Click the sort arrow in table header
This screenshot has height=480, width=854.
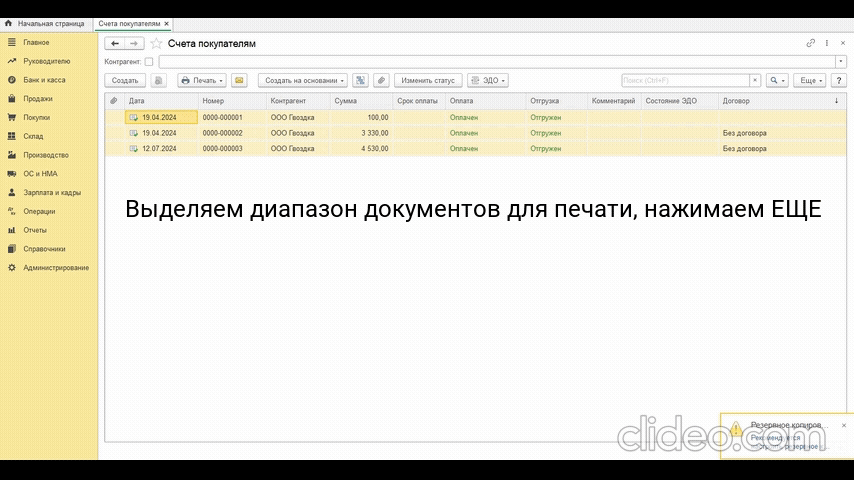(837, 101)
